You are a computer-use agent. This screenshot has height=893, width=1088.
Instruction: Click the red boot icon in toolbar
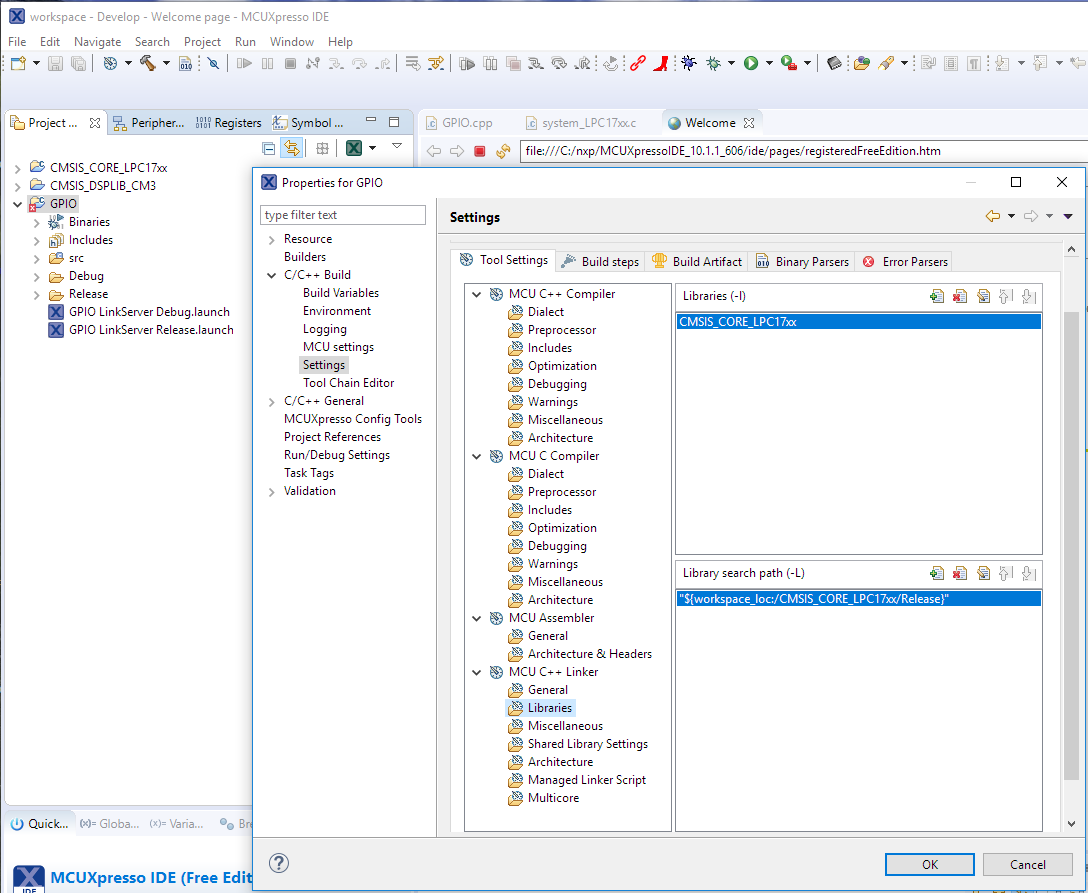(x=661, y=64)
